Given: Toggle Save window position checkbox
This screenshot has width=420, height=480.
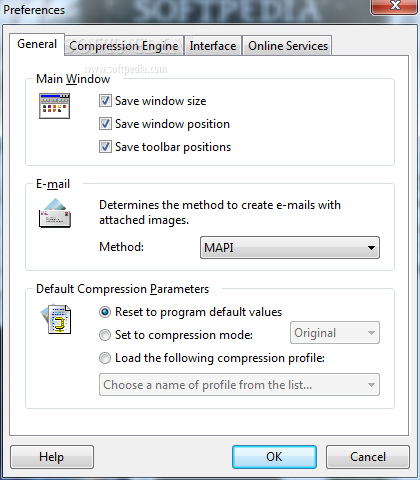Looking at the screenshot, I should 105,124.
